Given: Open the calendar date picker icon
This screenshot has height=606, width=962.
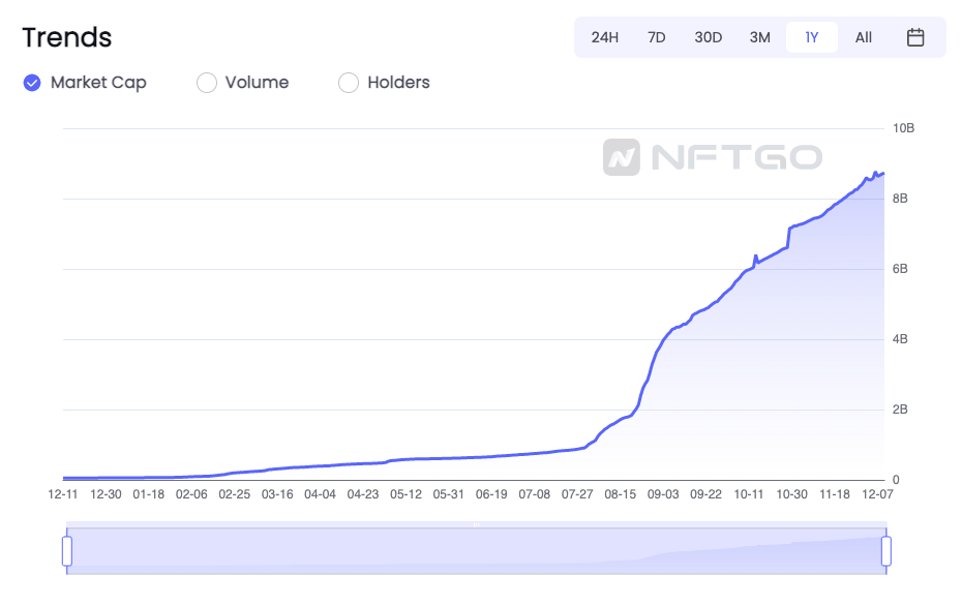Looking at the screenshot, I should 915,38.
